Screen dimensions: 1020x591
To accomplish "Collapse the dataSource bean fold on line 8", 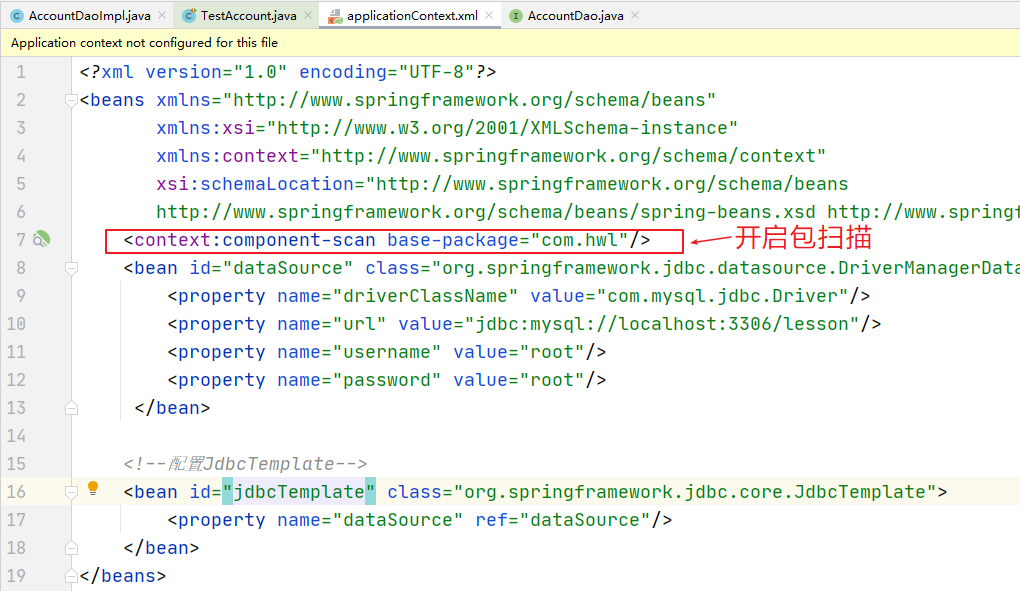I will click(x=71, y=268).
